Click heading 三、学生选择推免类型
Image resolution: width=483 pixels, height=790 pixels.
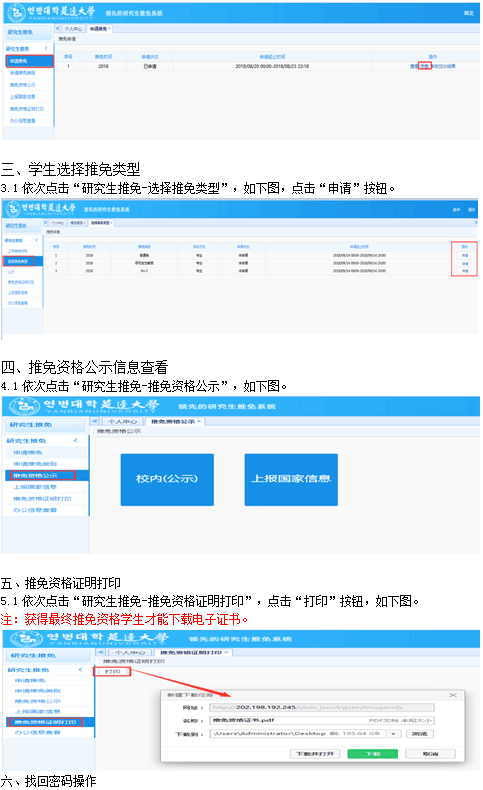[x=71, y=169]
